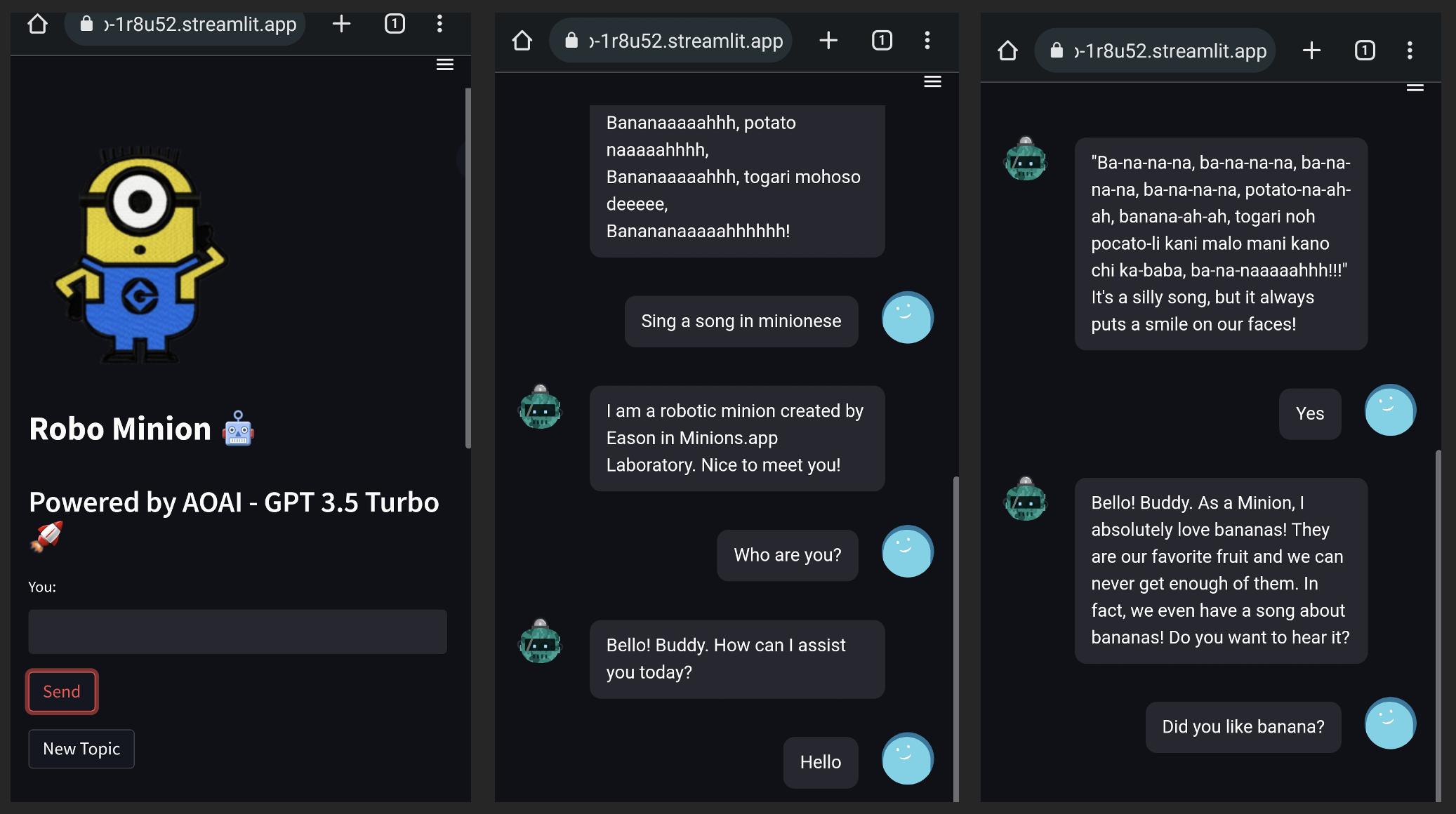Open three-dot browser menu in left window

click(439, 25)
